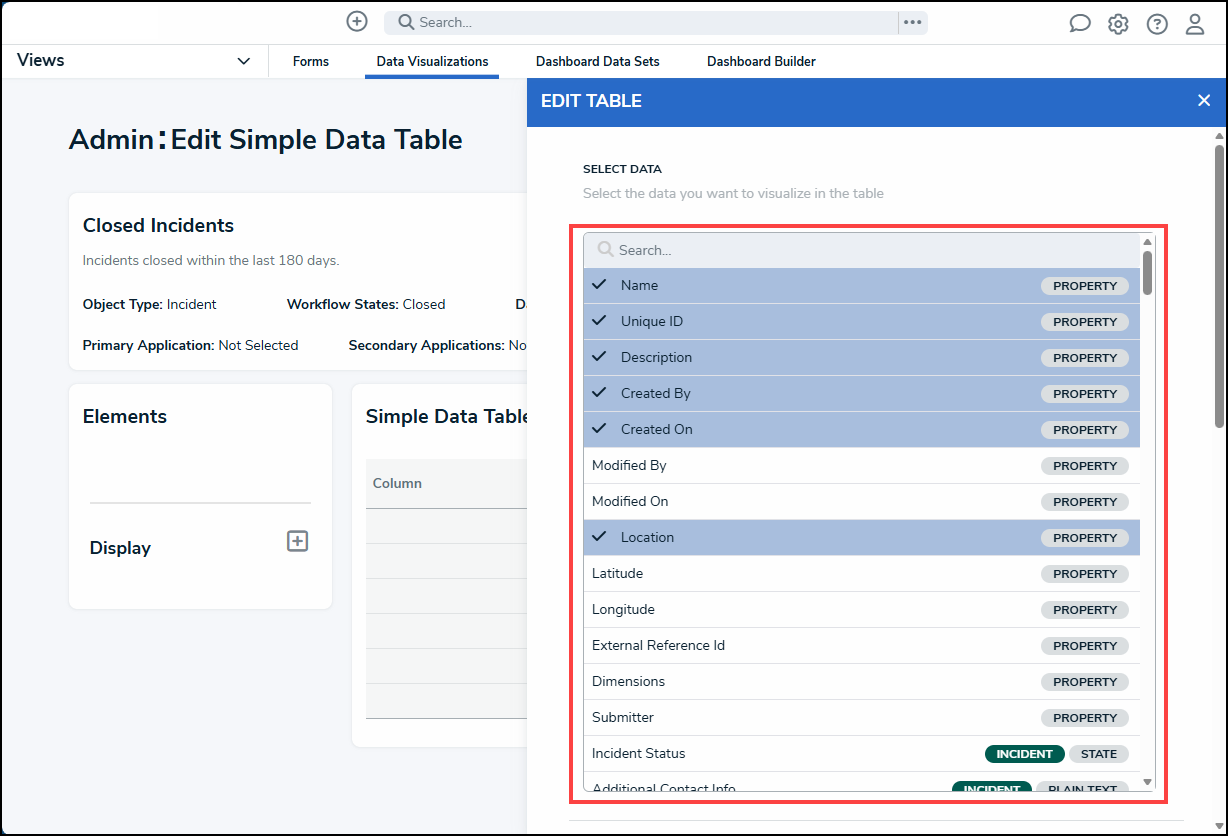Select the Modified By property
Screen dimensions: 1228x836
(862, 466)
